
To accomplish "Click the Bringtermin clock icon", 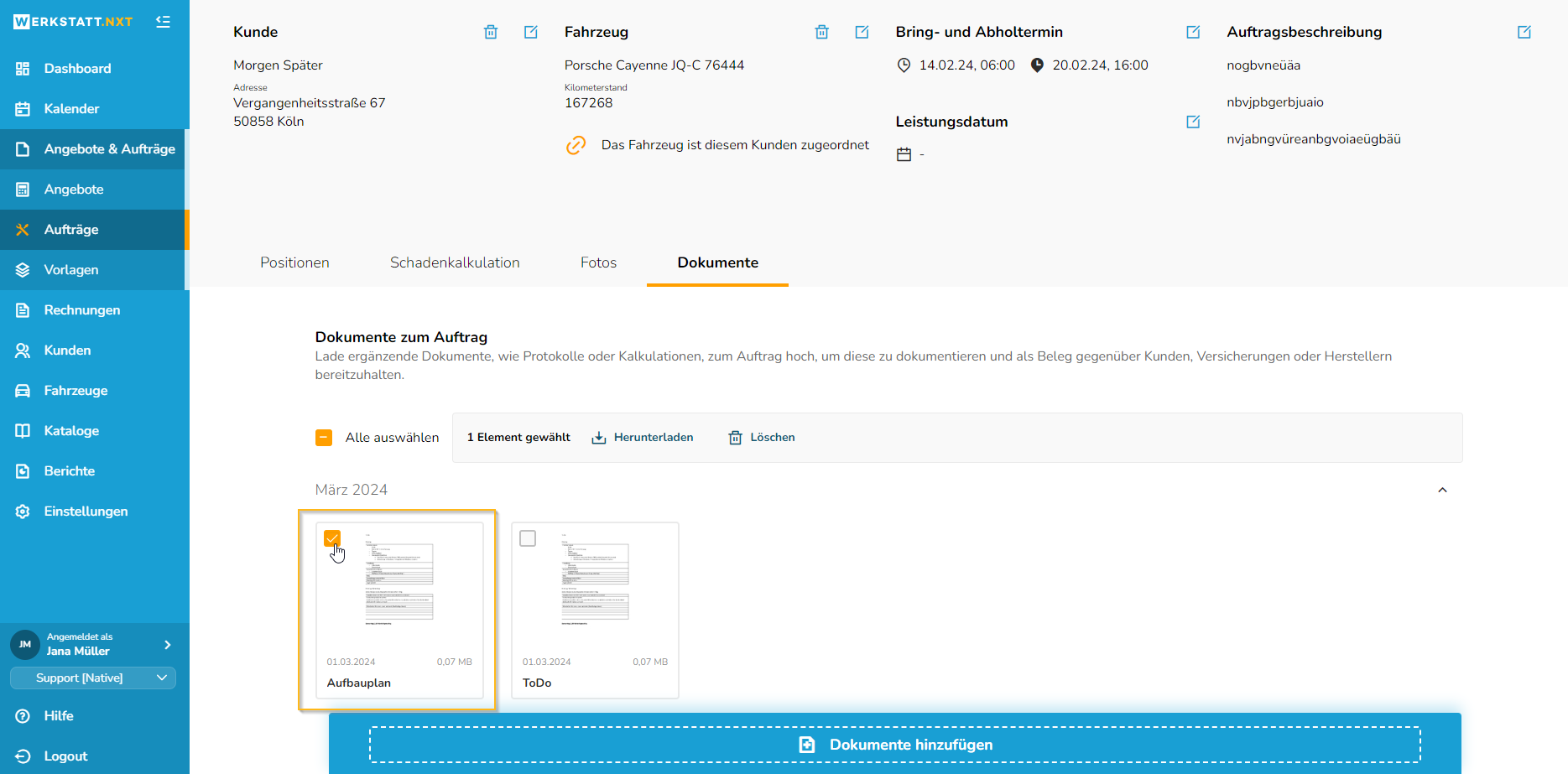I will (x=904, y=65).
